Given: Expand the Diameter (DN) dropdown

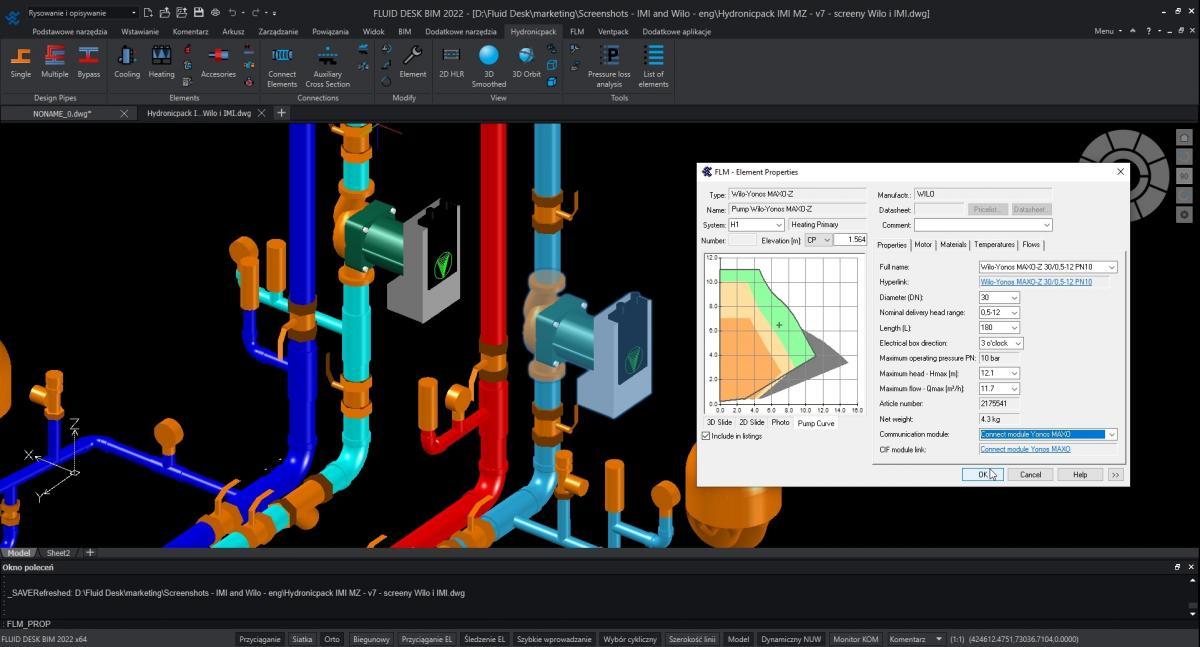Looking at the screenshot, I should pyautogui.click(x=1014, y=297).
